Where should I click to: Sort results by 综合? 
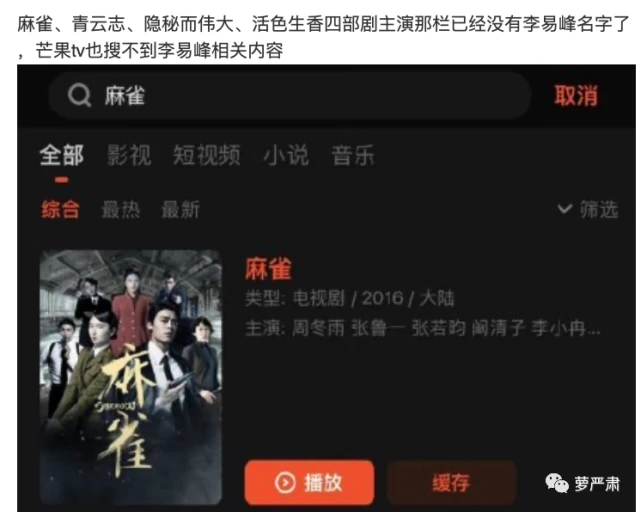coord(60,210)
